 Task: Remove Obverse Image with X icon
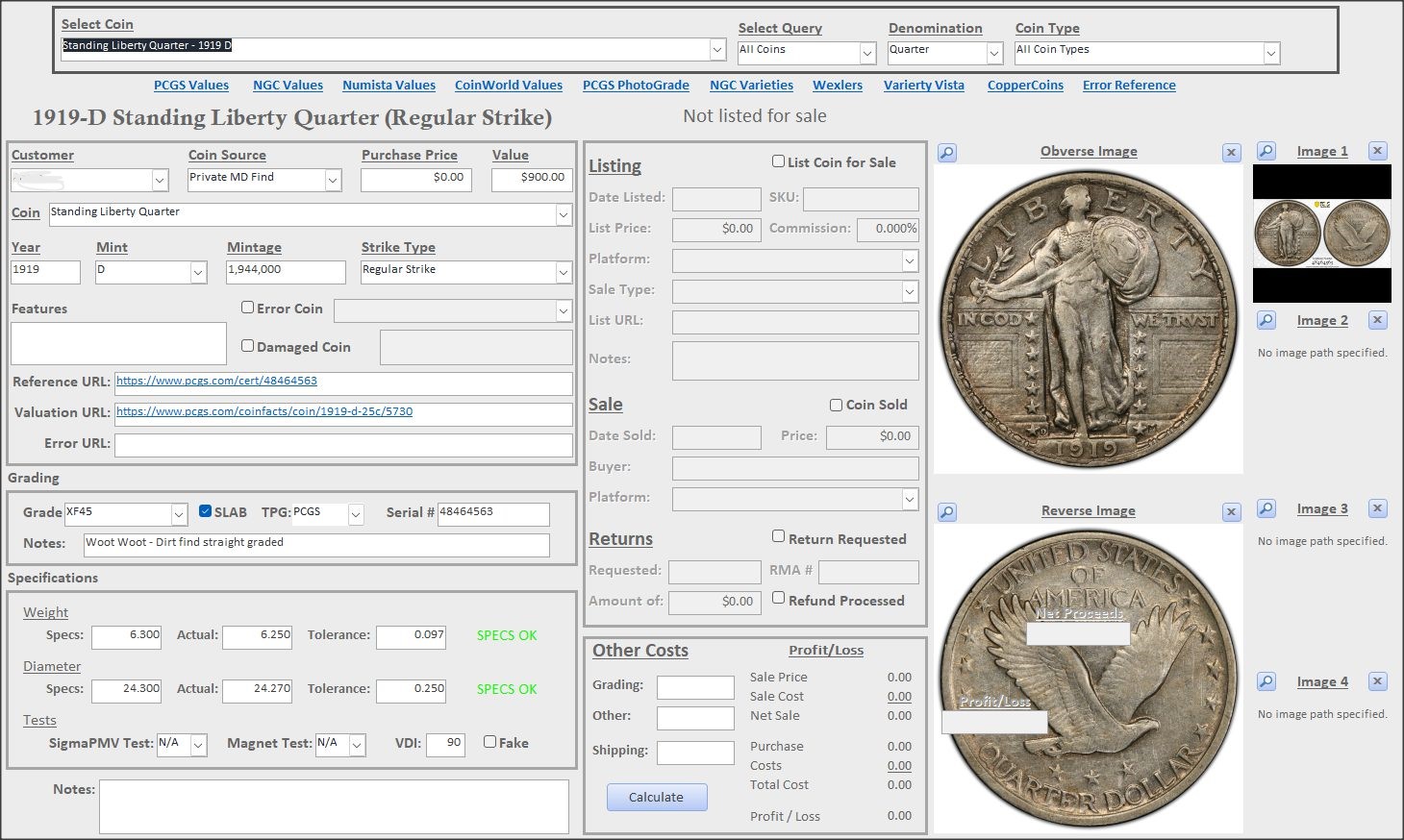pos(1232,152)
